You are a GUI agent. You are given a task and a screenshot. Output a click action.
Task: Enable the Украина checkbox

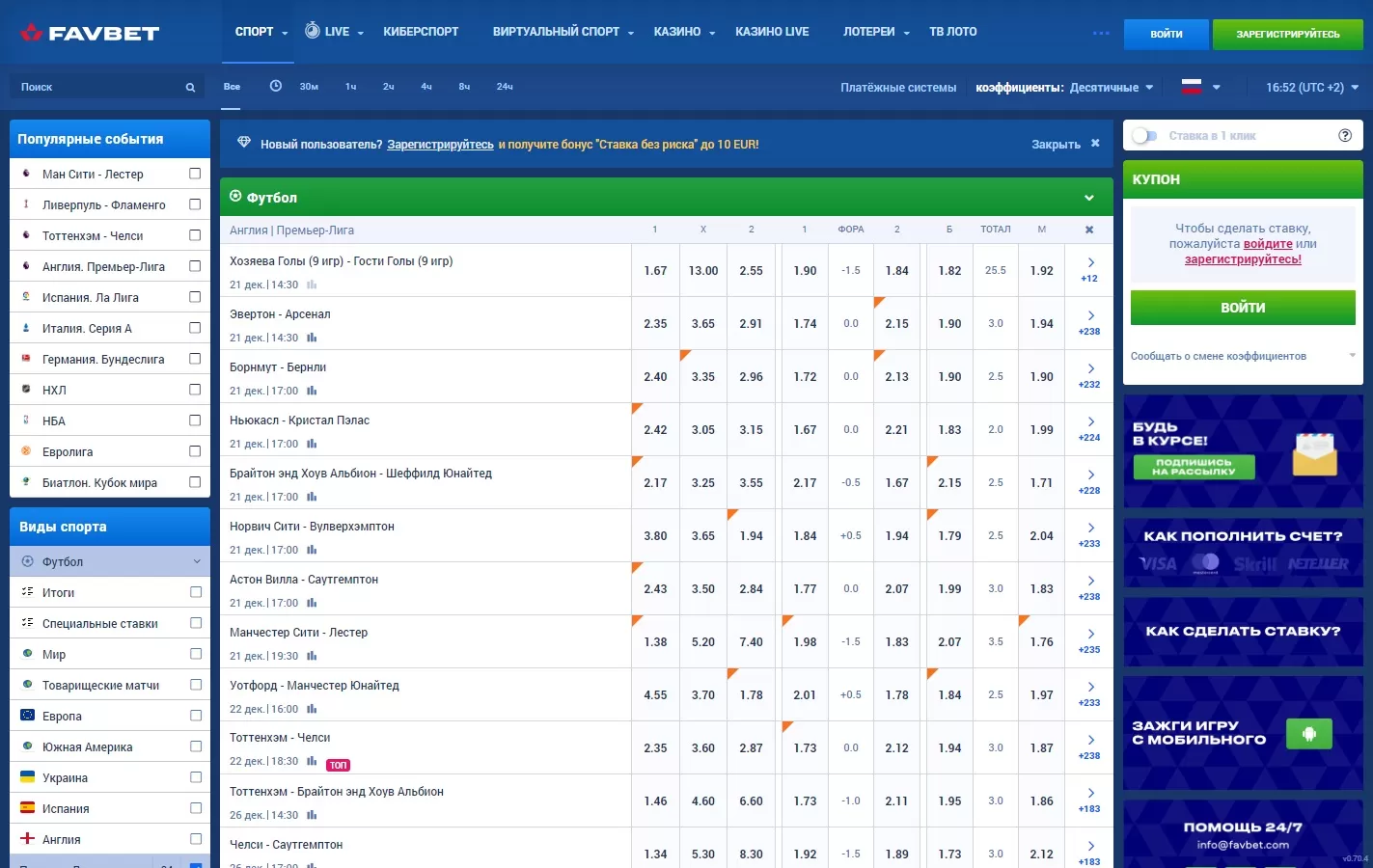pyautogui.click(x=195, y=777)
